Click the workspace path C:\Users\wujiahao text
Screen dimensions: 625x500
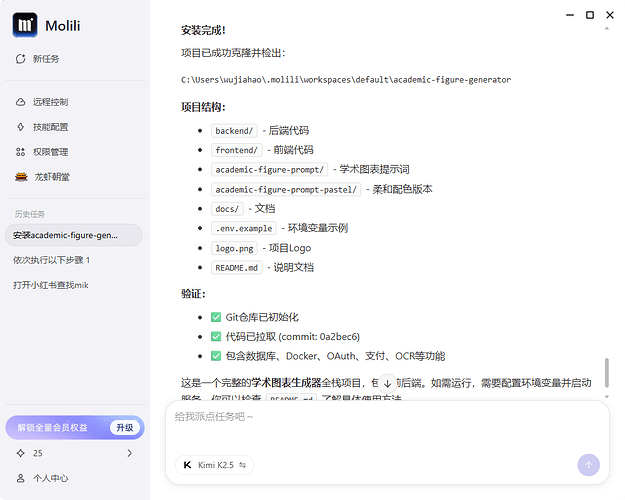(346, 80)
